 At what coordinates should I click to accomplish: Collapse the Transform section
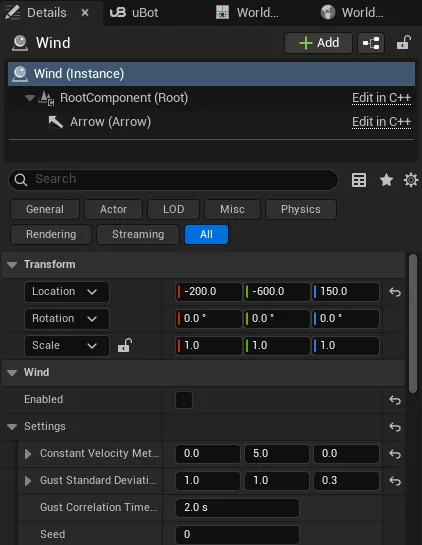(x=12, y=265)
